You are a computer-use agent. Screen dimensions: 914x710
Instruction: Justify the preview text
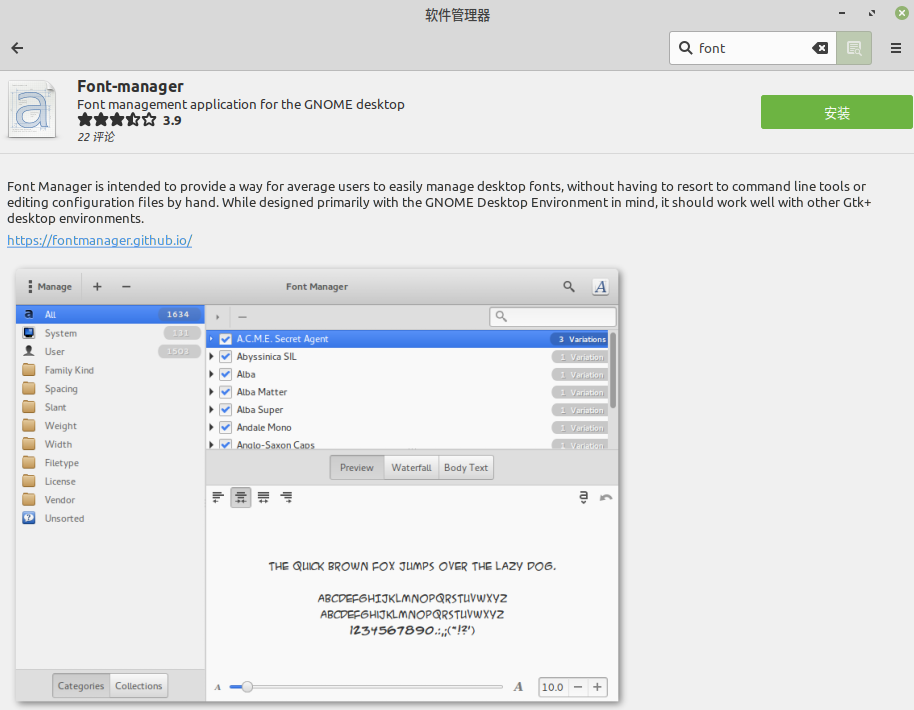click(263, 497)
